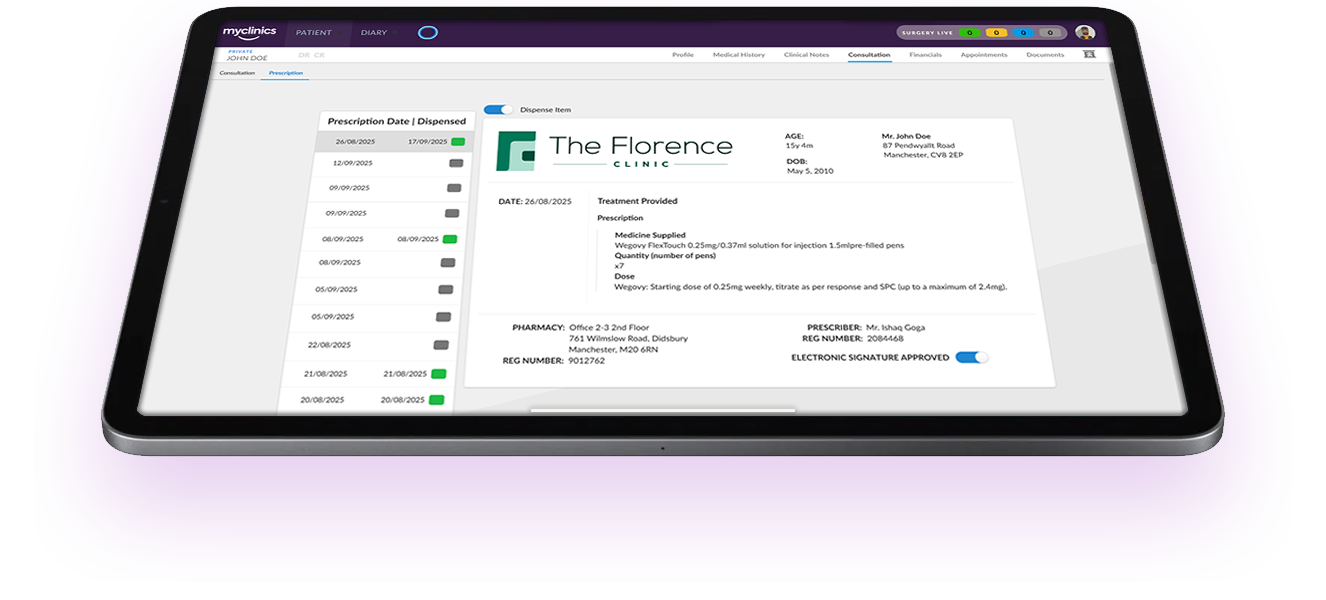
Task: Select the Prescription sub-tab
Action: pyautogui.click(x=285, y=73)
